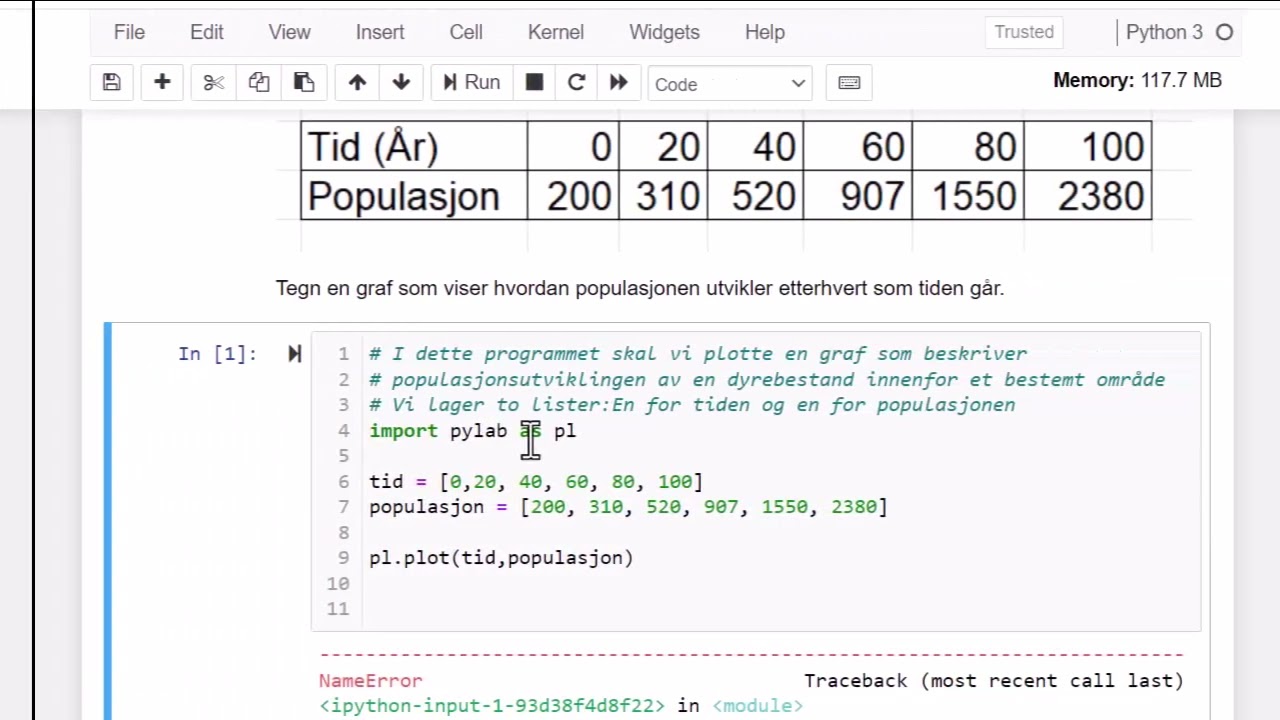Click the Python 3 kernel name
The width and height of the screenshot is (1280, 720).
pos(1164,32)
